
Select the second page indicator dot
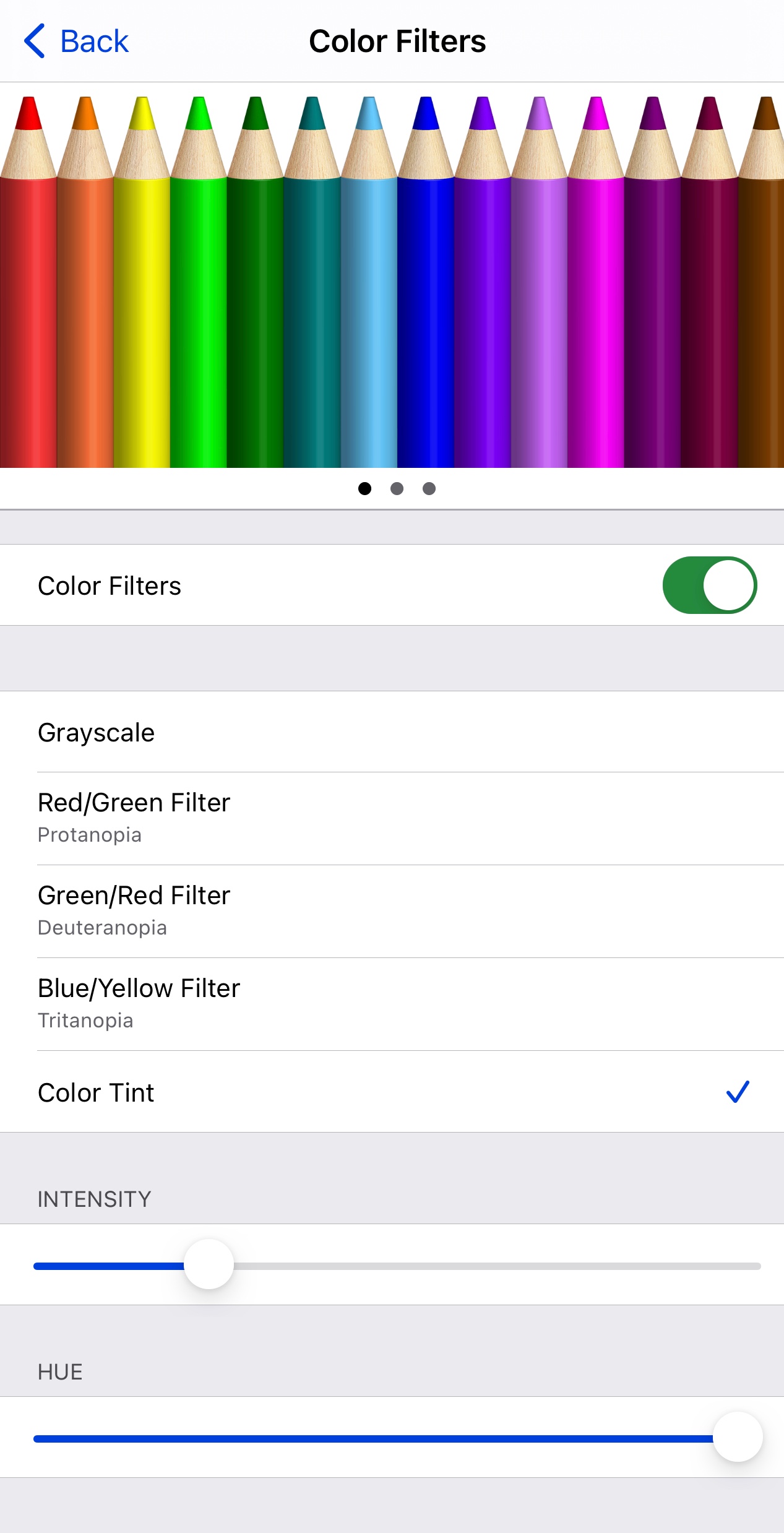coord(397,489)
